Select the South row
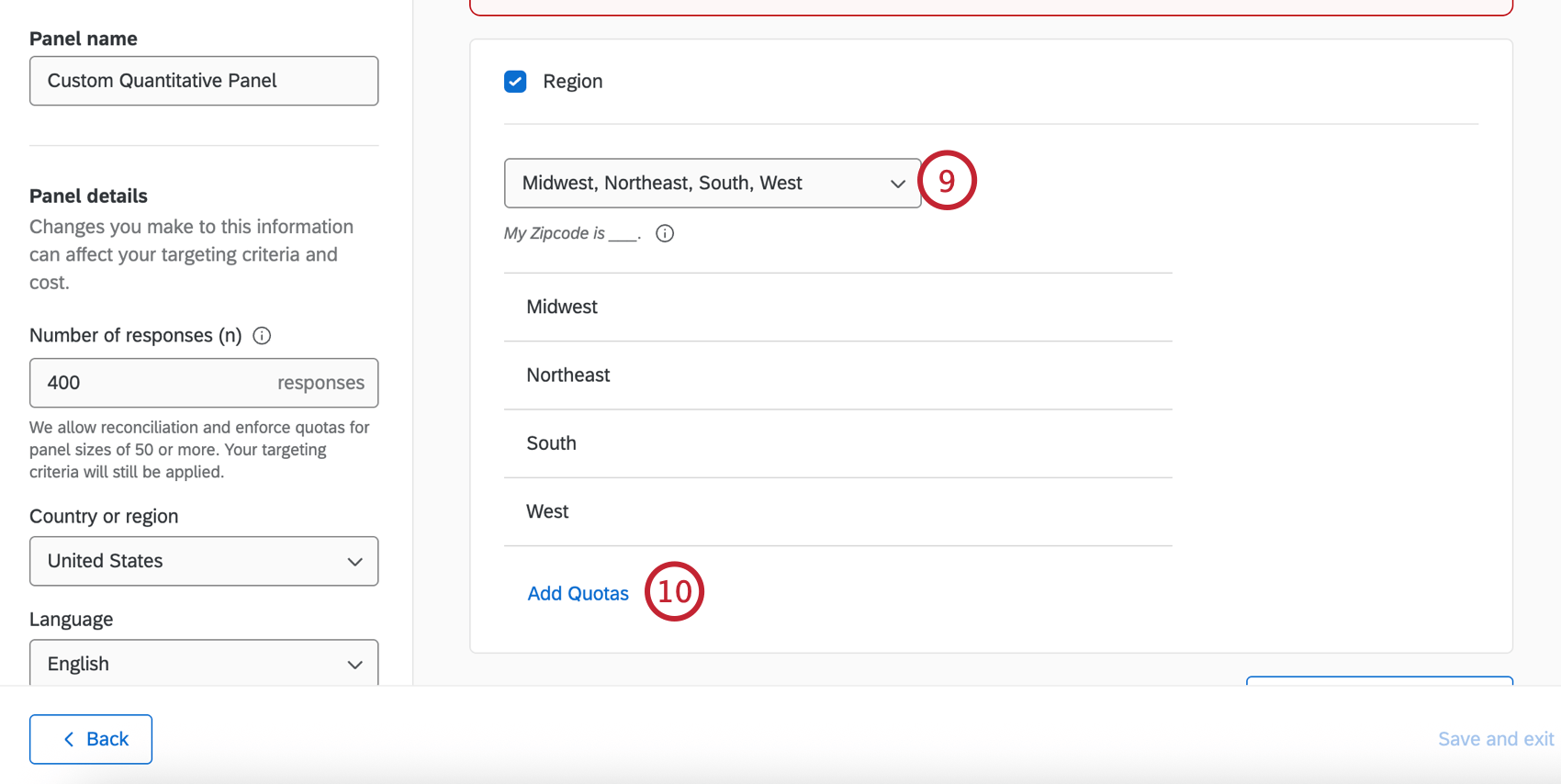Screen dimensions: 1561x784 pyautogui.click(x=838, y=443)
